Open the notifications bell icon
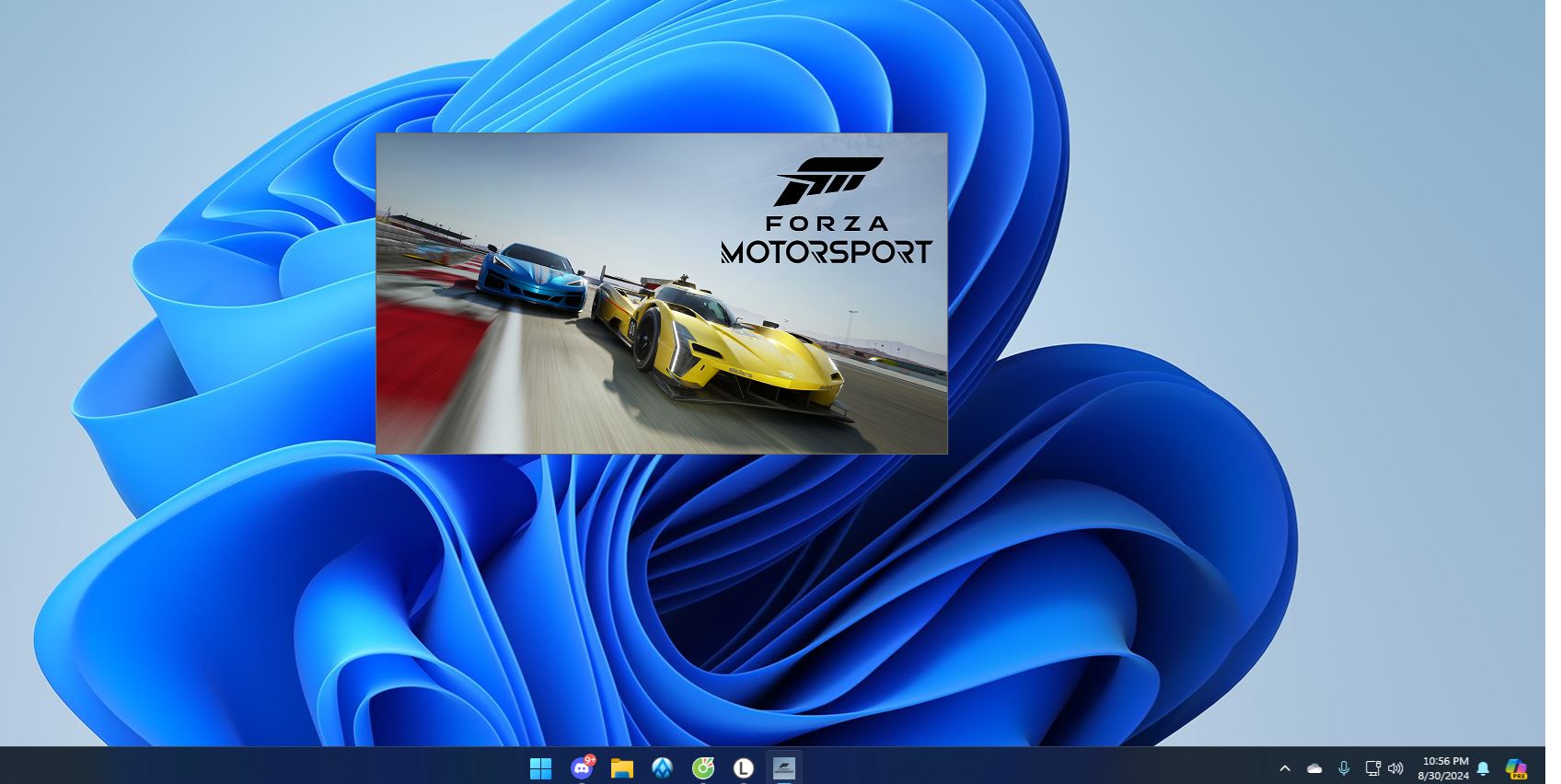Screen dimensions: 1561x784 1483,768
